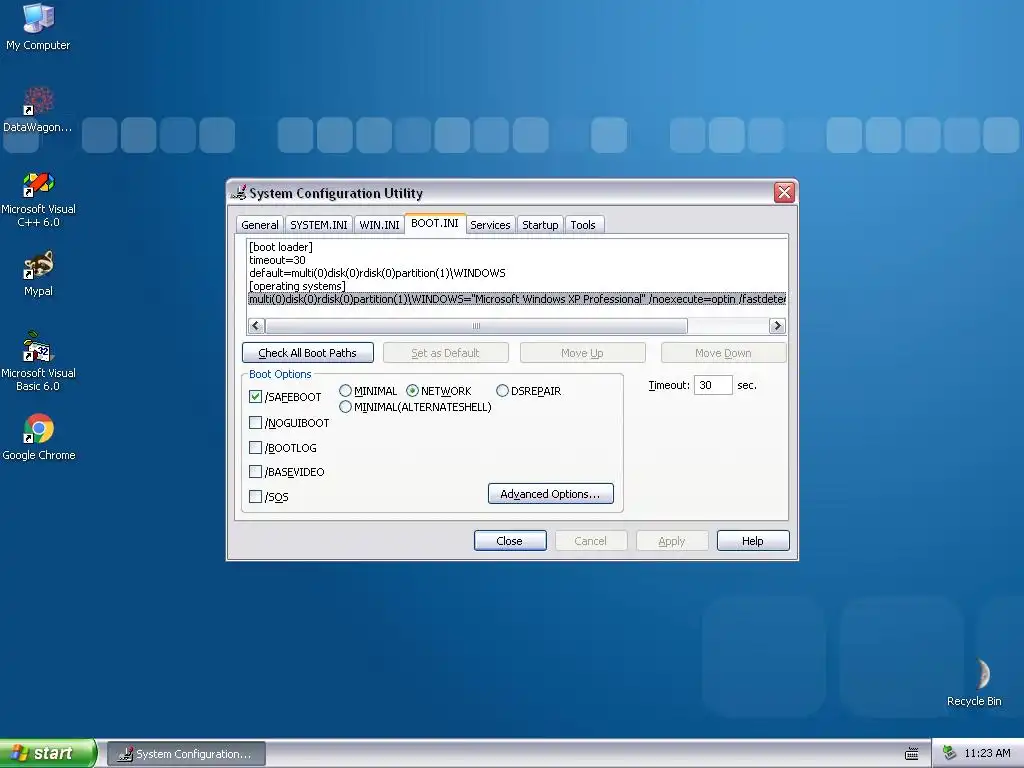The height and width of the screenshot is (768, 1024).
Task: Select the MINIMAL safeboot radio button
Action: click(x=345, y=391)
